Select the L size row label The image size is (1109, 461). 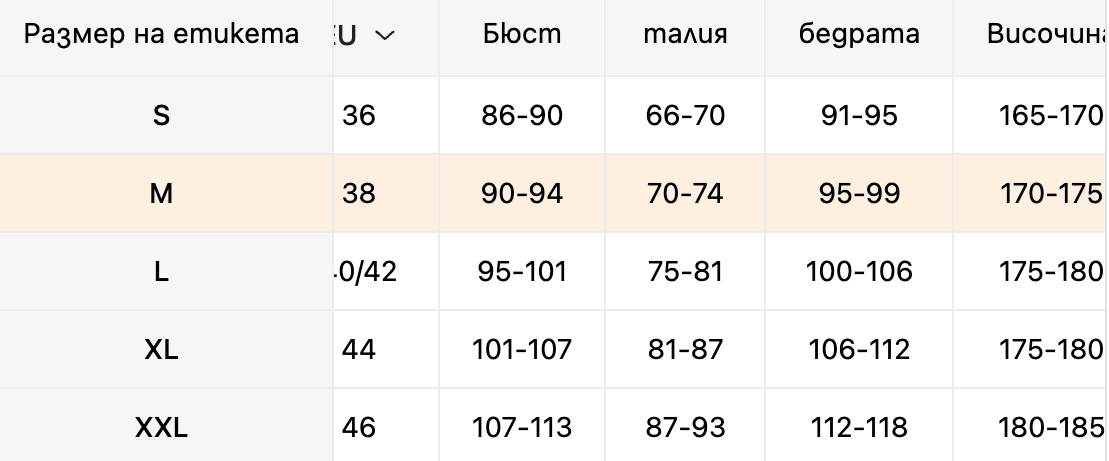161,271
